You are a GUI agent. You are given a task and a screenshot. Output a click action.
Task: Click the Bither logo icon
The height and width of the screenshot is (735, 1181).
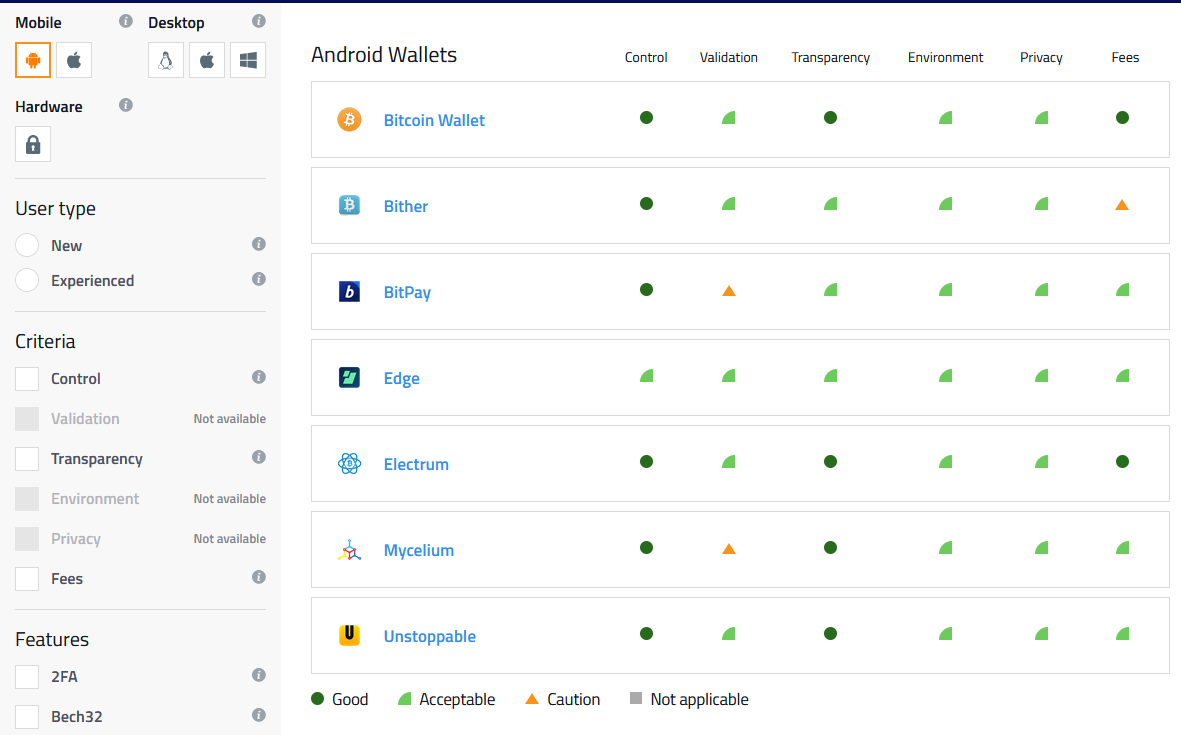point(349,205)
